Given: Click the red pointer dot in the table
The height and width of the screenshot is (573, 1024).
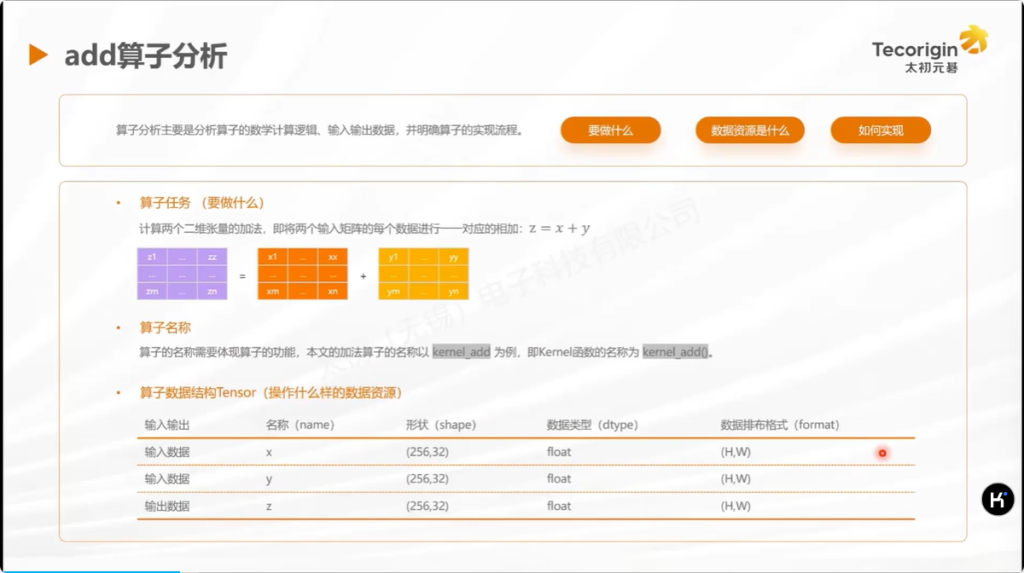Looking at the screenshot, I should (x=882, y=453).
